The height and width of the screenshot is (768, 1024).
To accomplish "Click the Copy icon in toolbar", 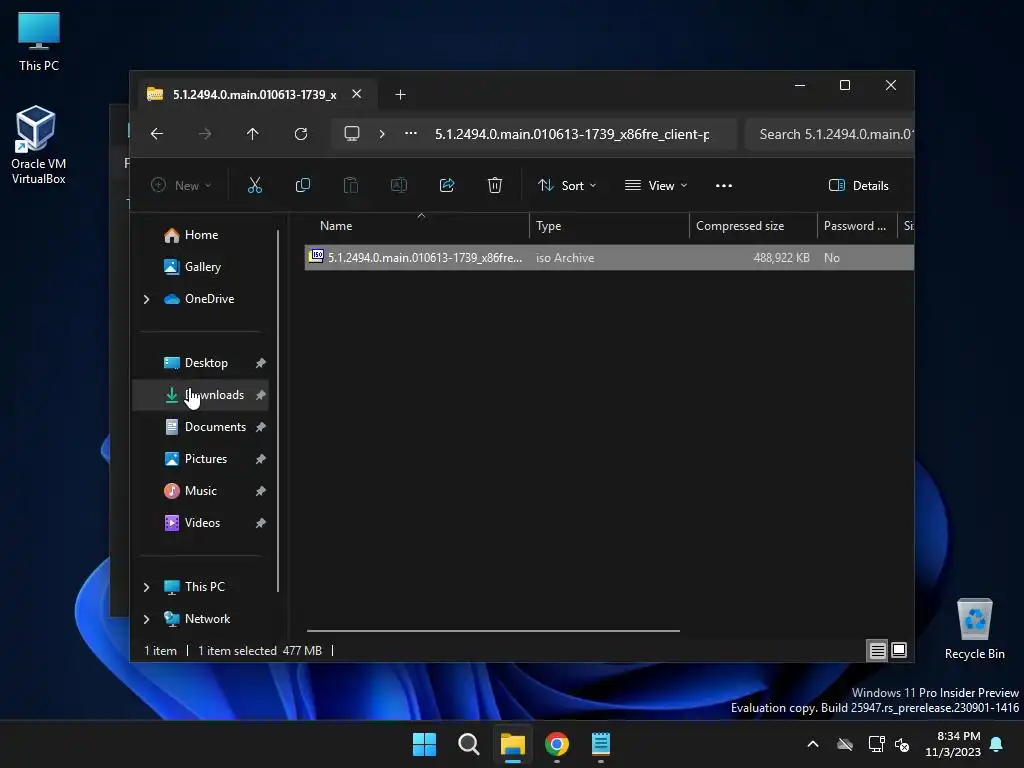I will (302, 185).
